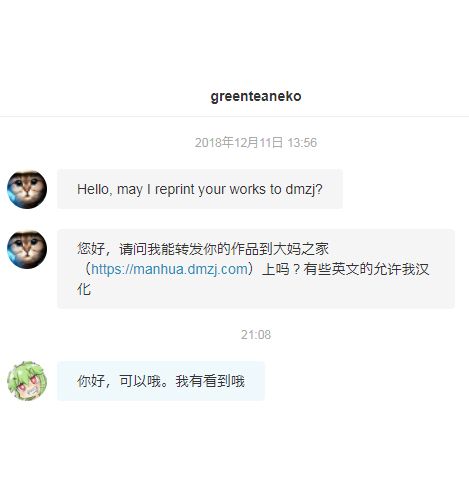
Task: Click the lone '化' character on the last line
Action: point(84,289)
